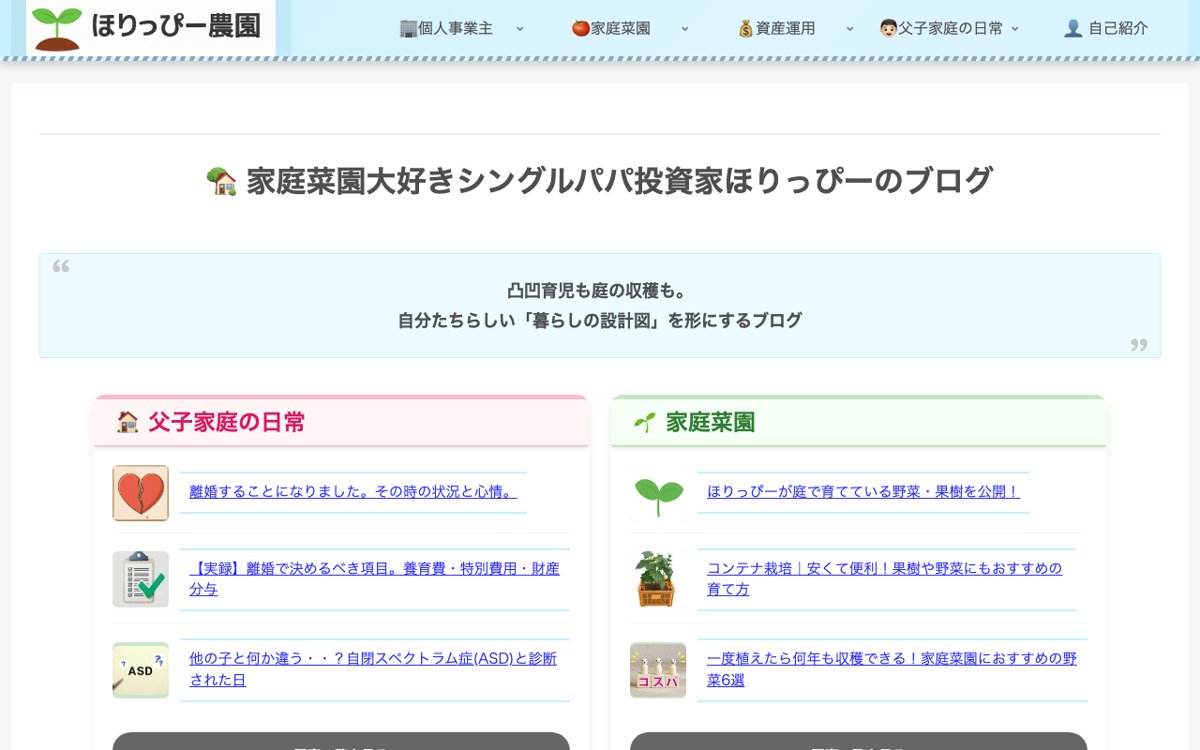Click the clipboard checklist thumbnail
The image size is (1200, 750).
pos(140,579)
